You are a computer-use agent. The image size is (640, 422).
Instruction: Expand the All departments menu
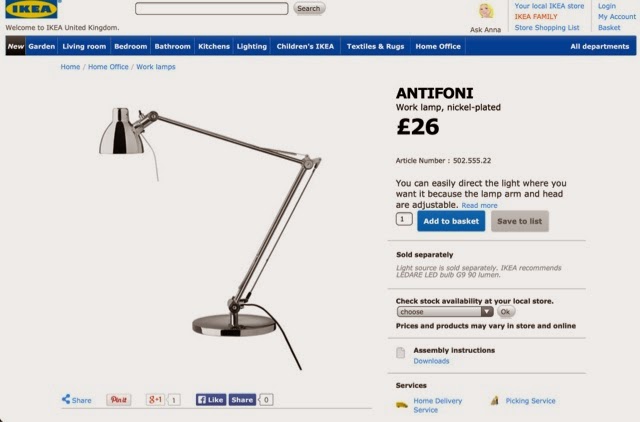pyautogui.click(x=600, y=47)
